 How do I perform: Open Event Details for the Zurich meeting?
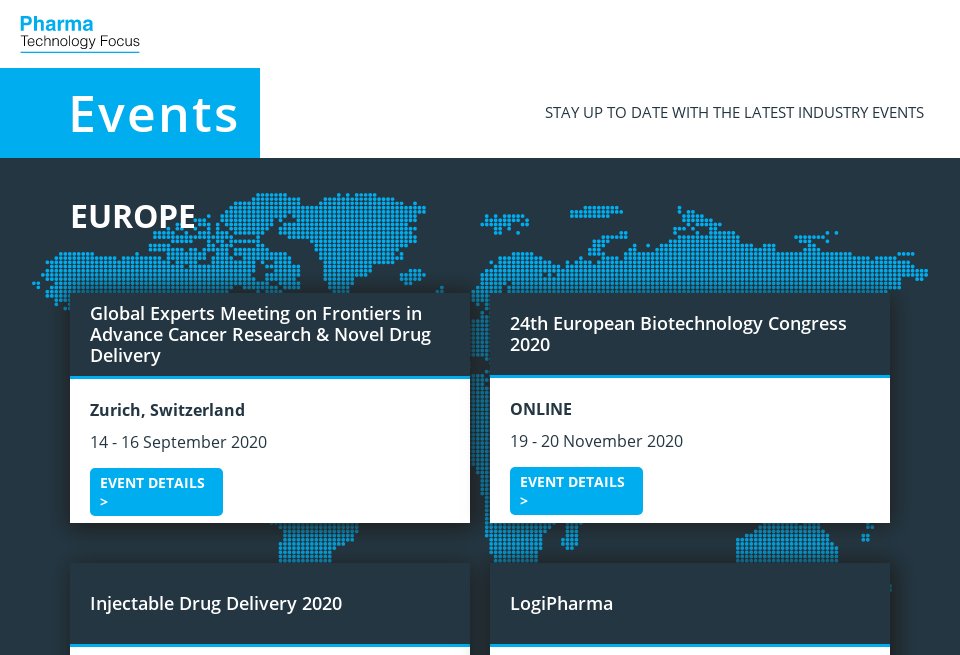(152, 483)
